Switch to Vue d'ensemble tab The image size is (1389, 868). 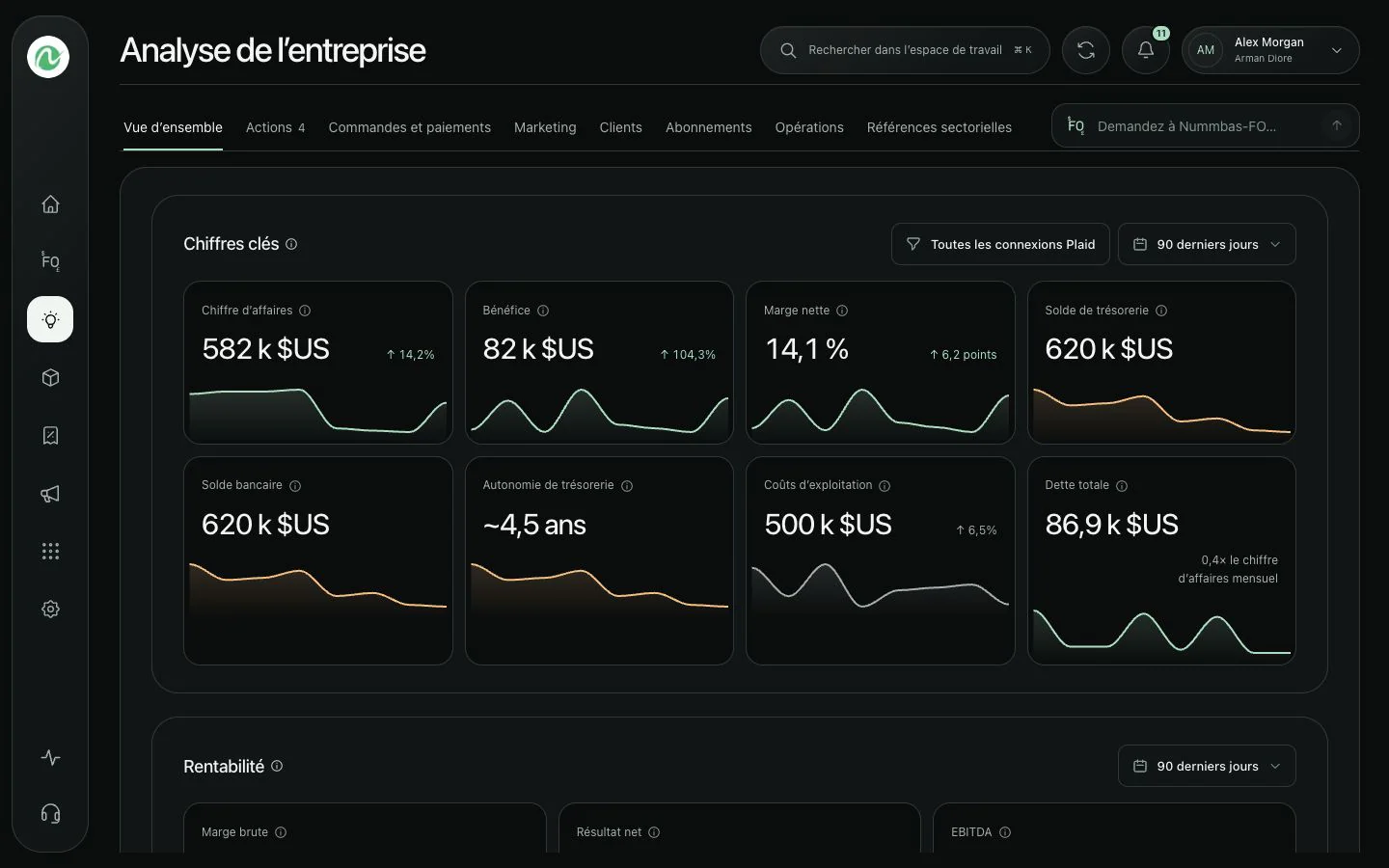(x=173, y=127)
